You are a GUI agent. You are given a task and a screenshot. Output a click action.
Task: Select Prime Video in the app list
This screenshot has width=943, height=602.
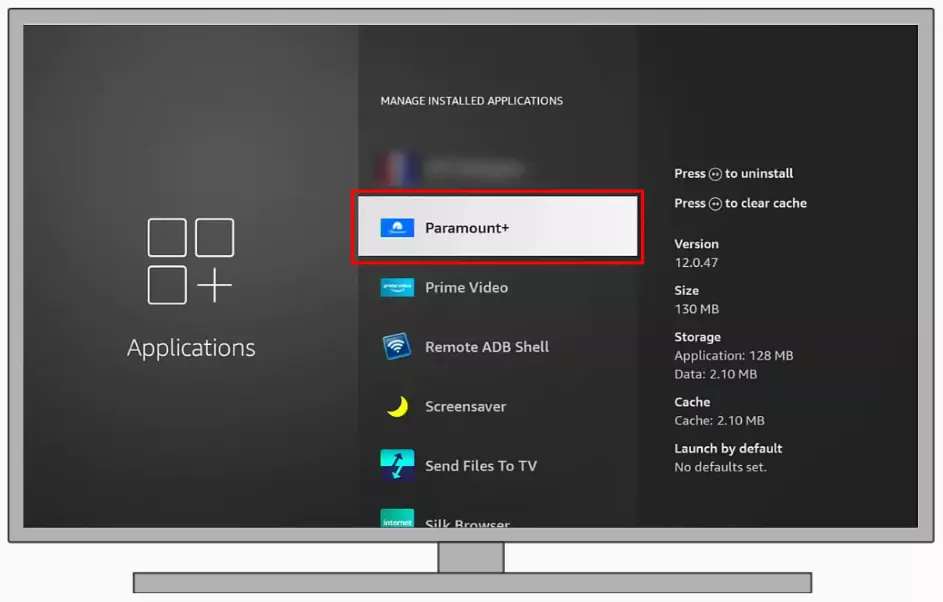point(497,287)
